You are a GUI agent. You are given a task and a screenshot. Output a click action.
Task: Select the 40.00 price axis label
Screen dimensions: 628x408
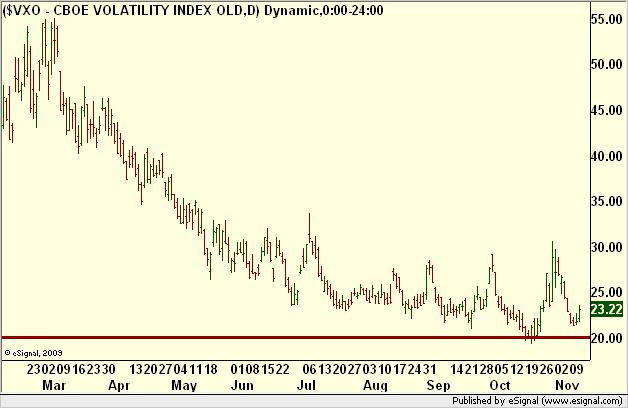tap(607, 156)
